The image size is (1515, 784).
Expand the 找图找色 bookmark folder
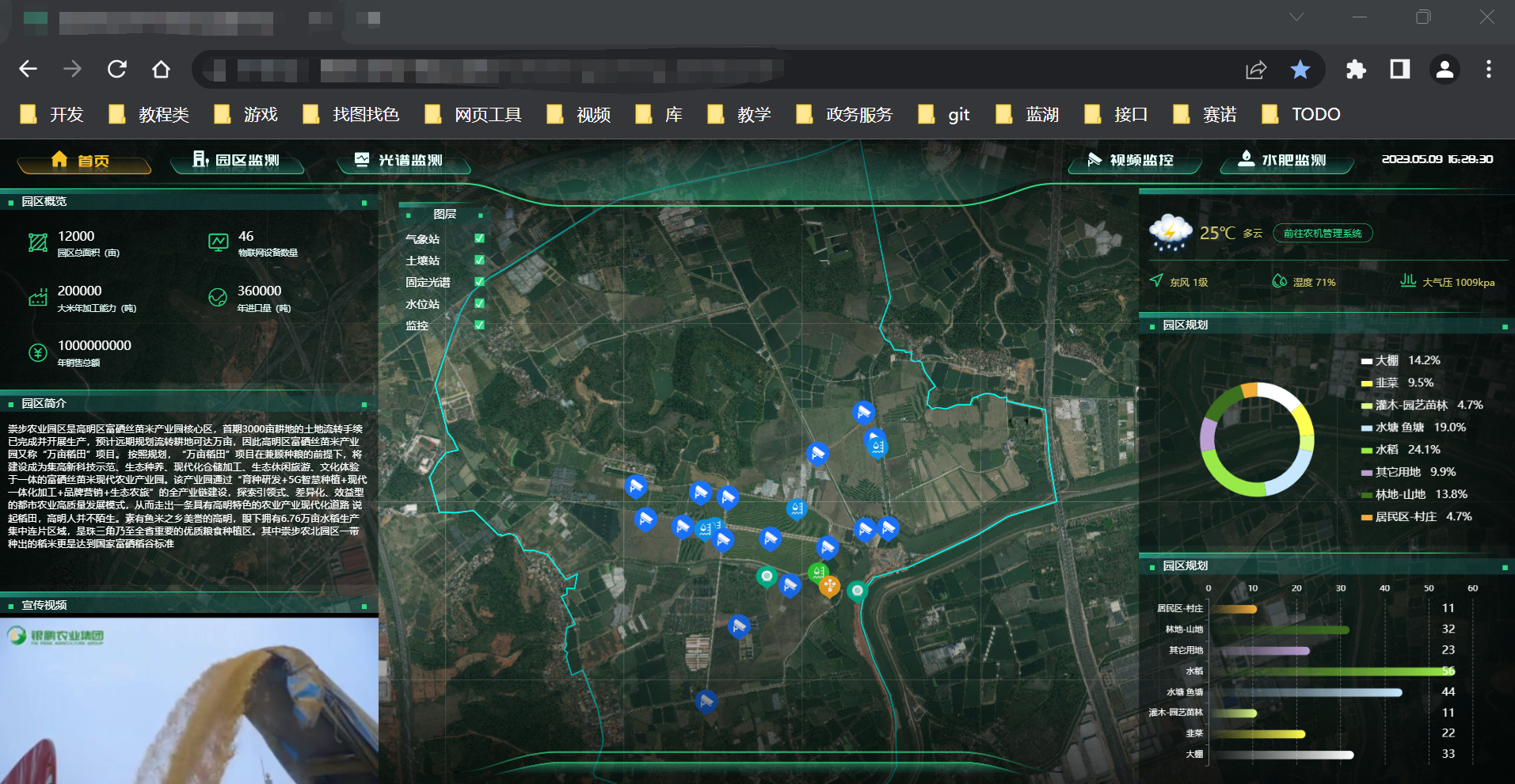pyautogui.click(x=352, y=115)
